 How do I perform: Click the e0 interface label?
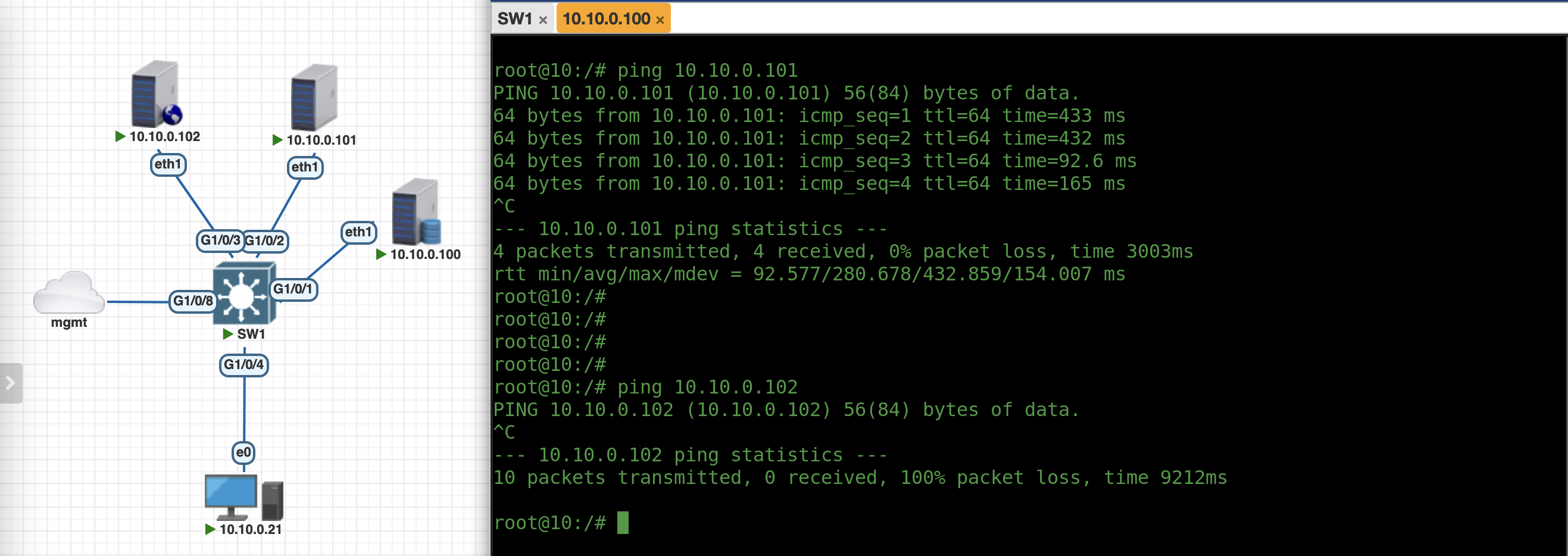point(243,452)
